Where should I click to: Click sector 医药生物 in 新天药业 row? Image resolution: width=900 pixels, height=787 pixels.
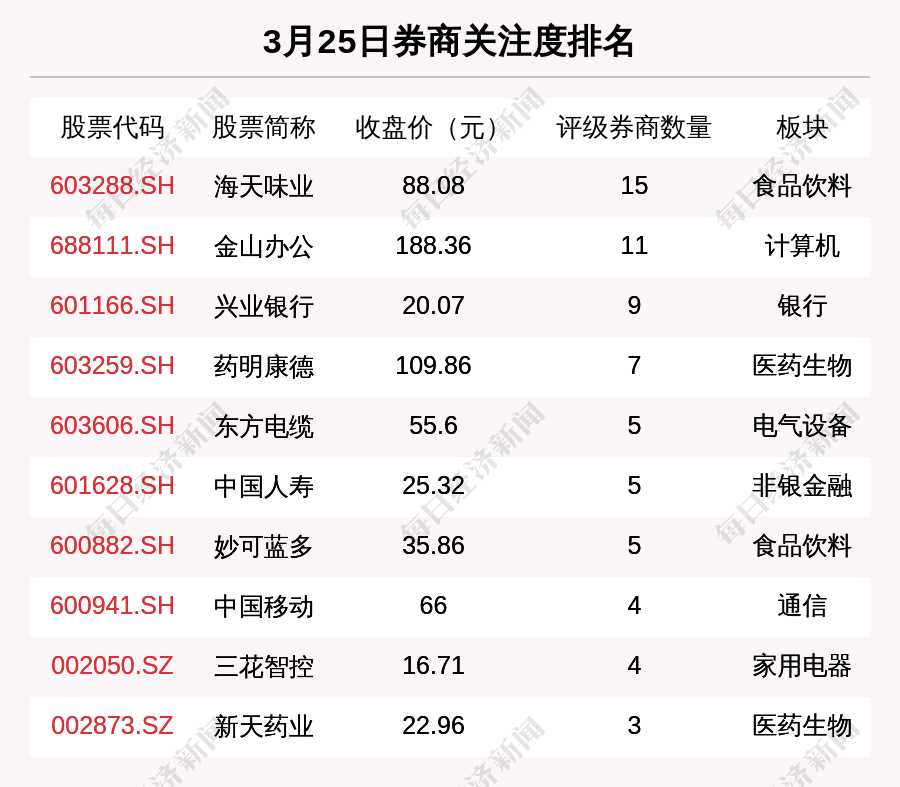pyautogui.click(x=802, y=727)
